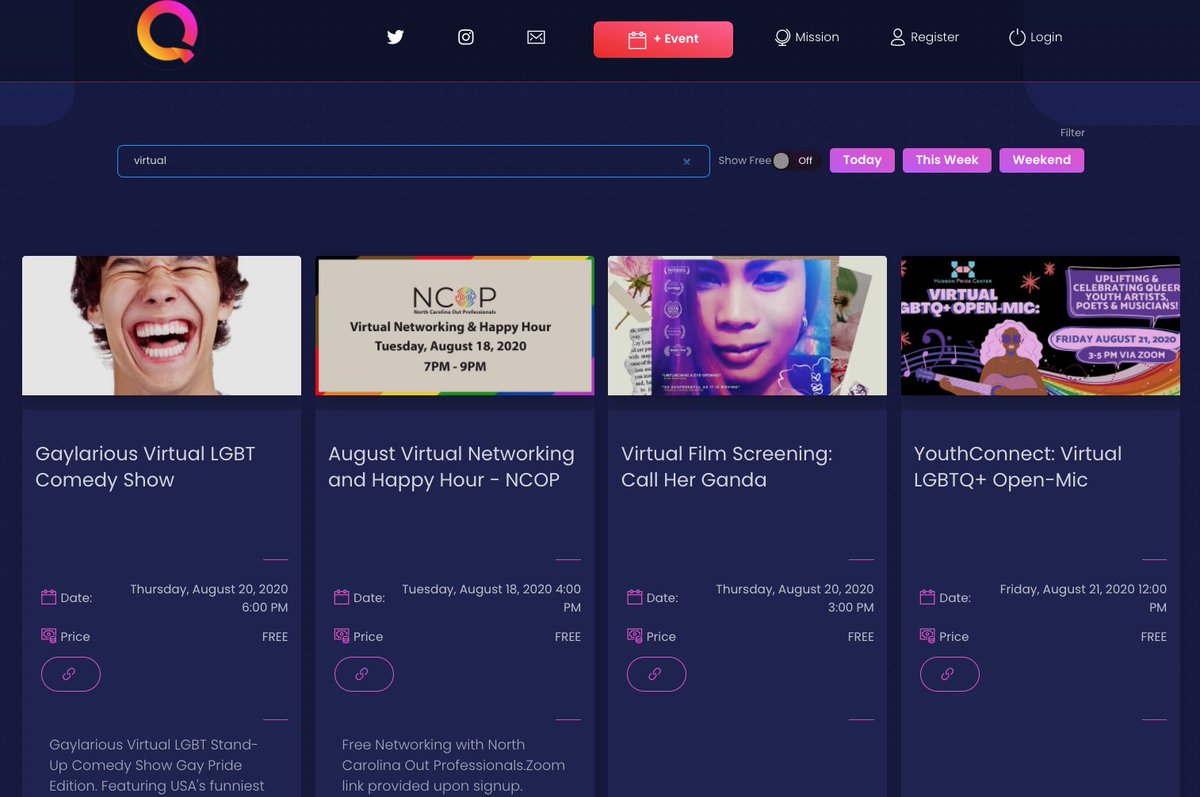Screen dimensions: 1200x797
Task: Click FREE price on Gaylarious card
Action: click(275, 637)
